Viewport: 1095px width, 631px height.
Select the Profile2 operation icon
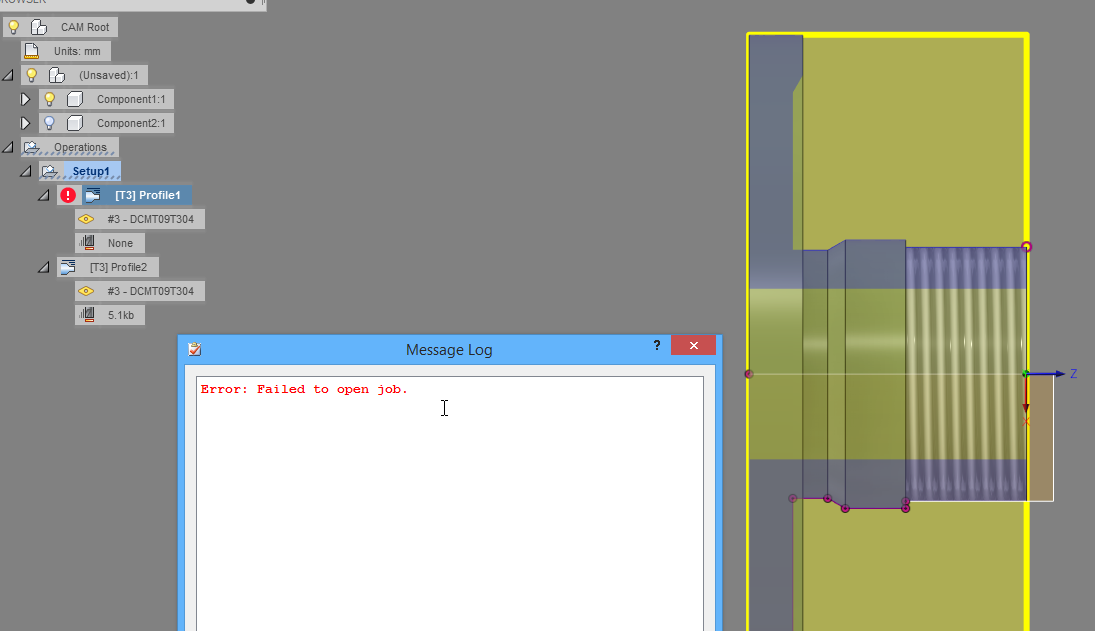[67, 266]
